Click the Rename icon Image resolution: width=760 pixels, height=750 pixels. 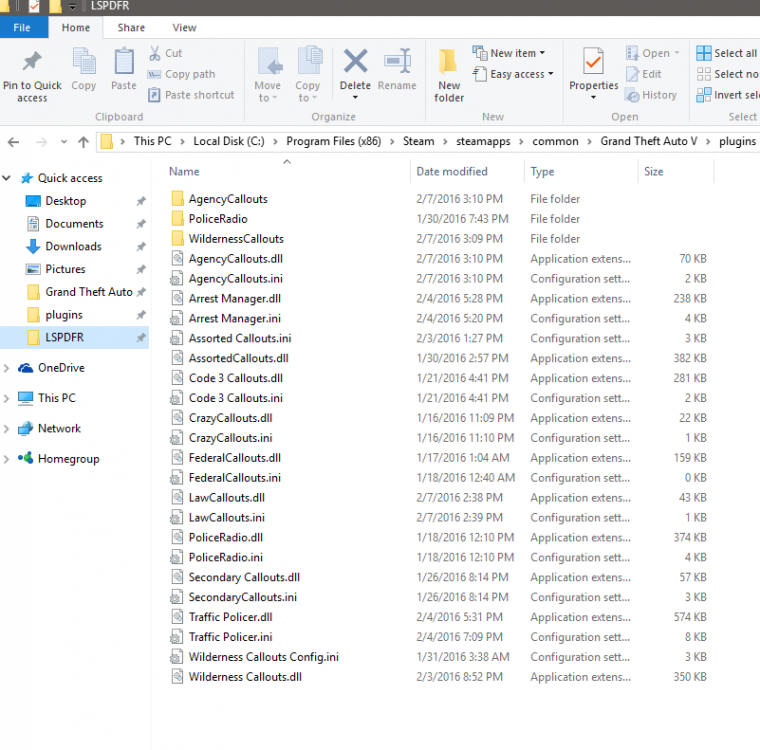(397, 61)
